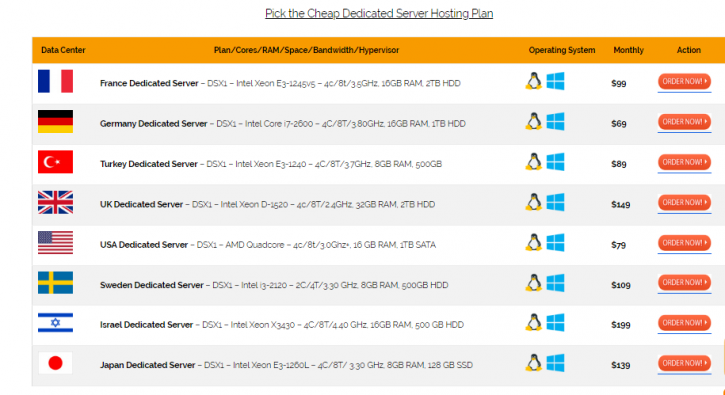Click Linux penguin icon in Japan row

pyautogui.click(x=534, y=363)
